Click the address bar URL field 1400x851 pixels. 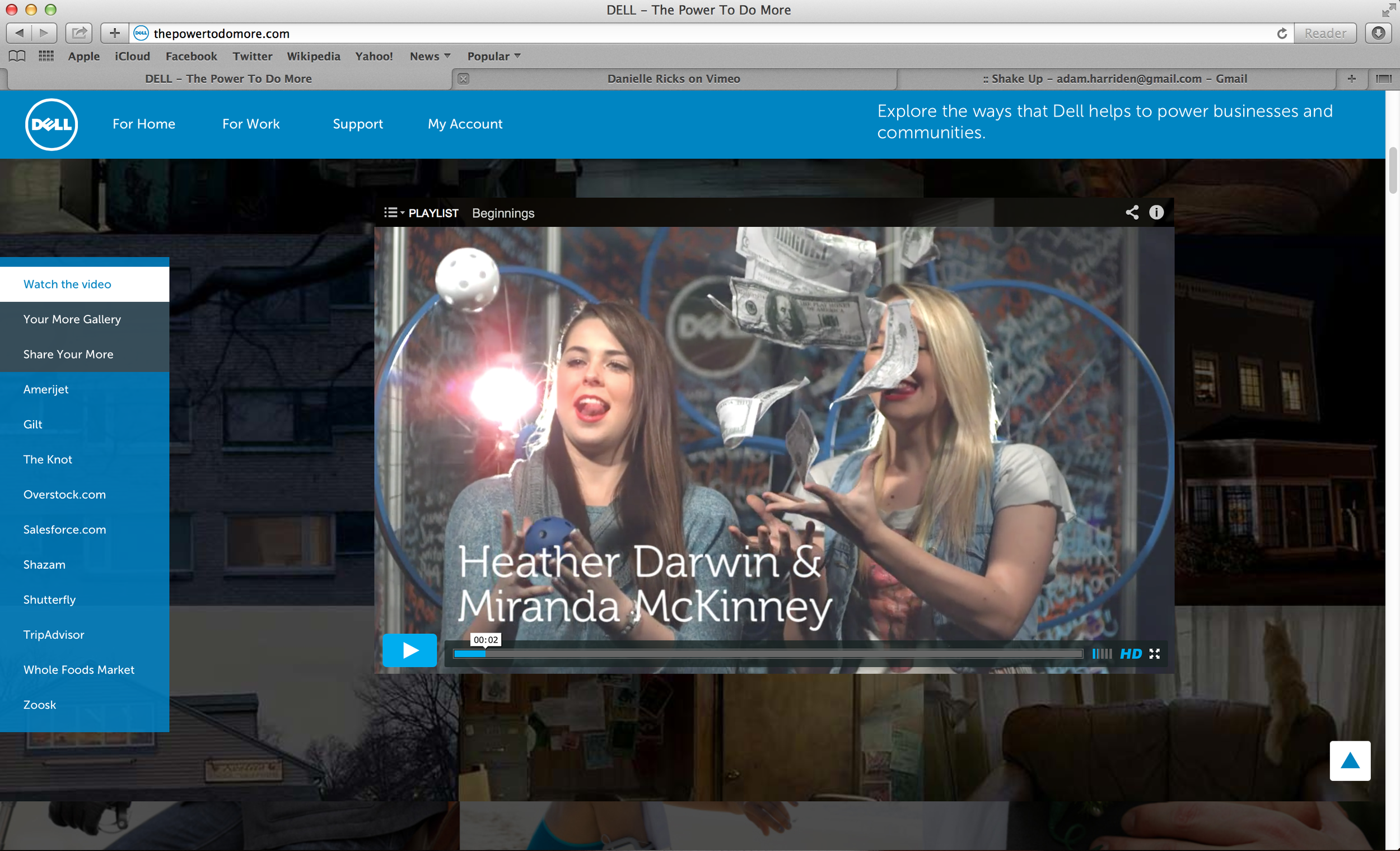point(710,34)
